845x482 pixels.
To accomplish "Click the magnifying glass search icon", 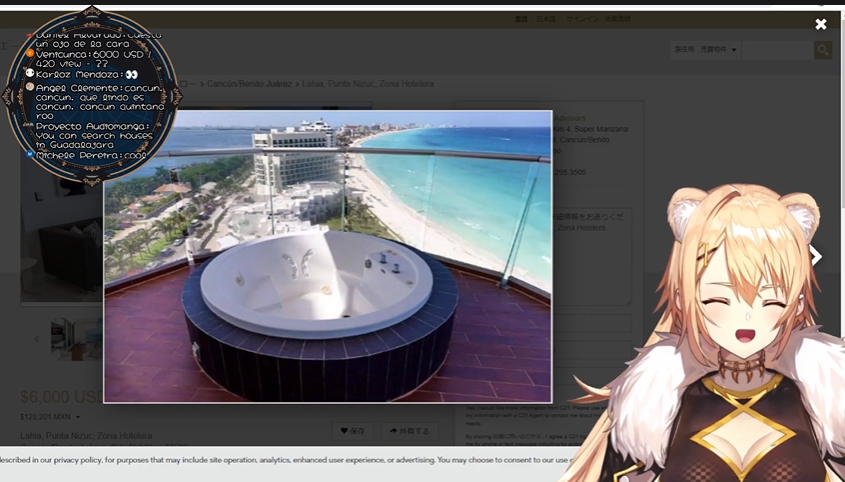I will [823, 50].
